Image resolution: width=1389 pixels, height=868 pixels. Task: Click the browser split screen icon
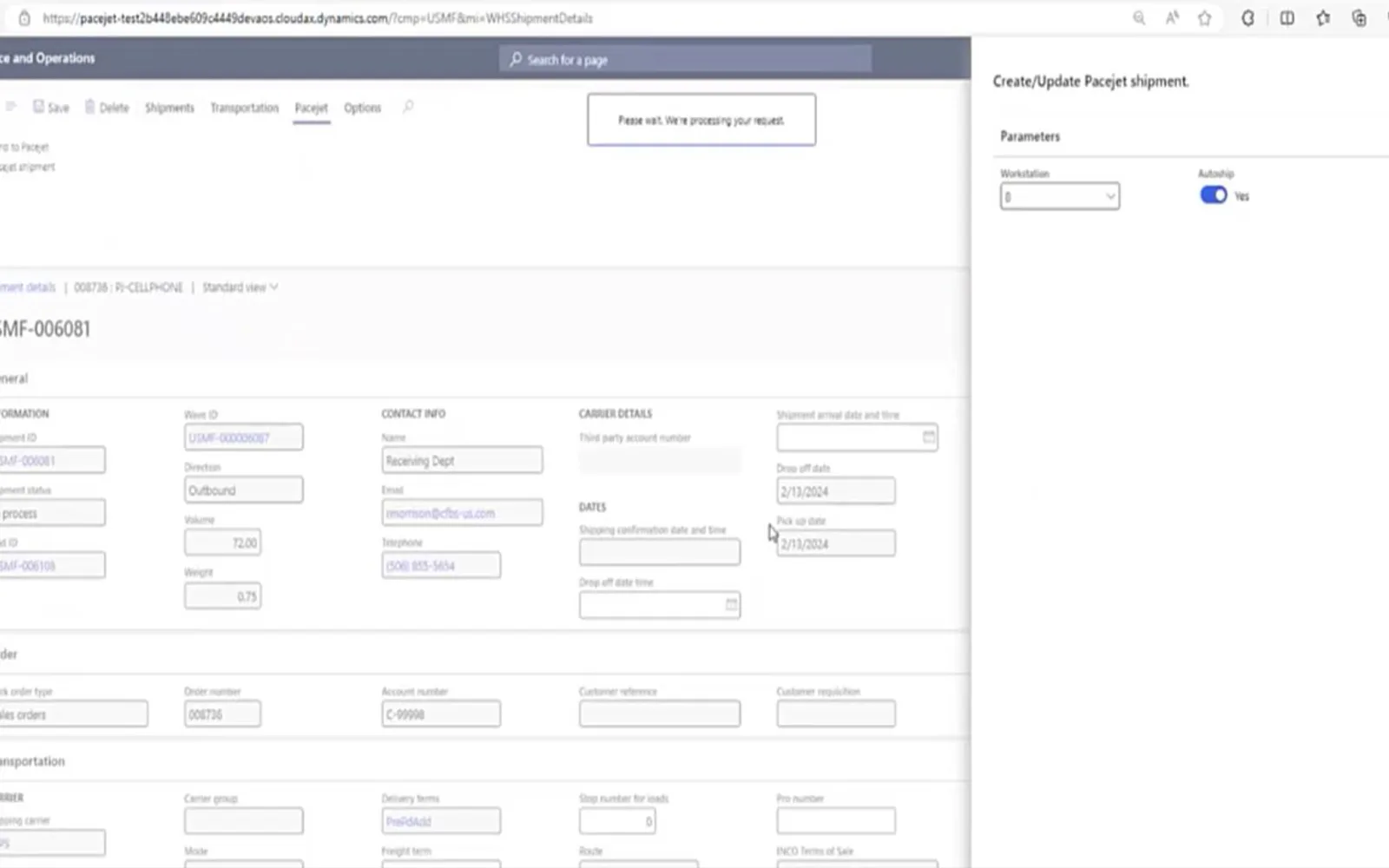pyautogui.click(x=1287, y=18)
